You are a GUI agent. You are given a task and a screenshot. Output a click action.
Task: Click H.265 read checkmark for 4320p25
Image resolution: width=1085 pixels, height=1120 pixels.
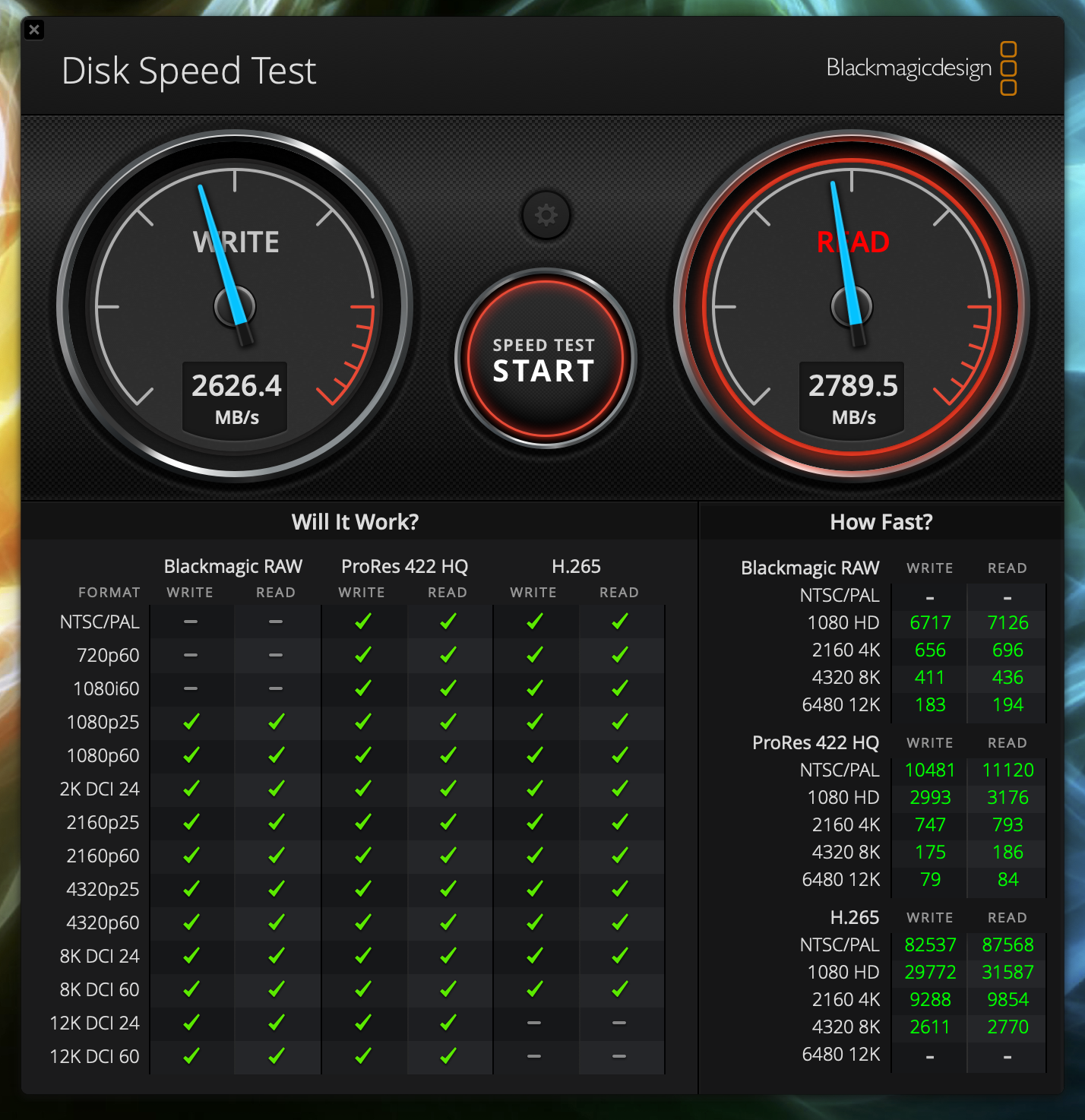click(619, 889)
